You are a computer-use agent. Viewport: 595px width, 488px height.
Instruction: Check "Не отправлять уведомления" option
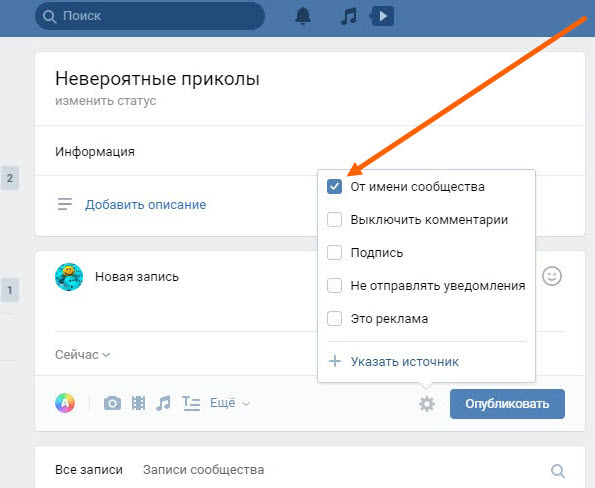click(x=334, y=286)
